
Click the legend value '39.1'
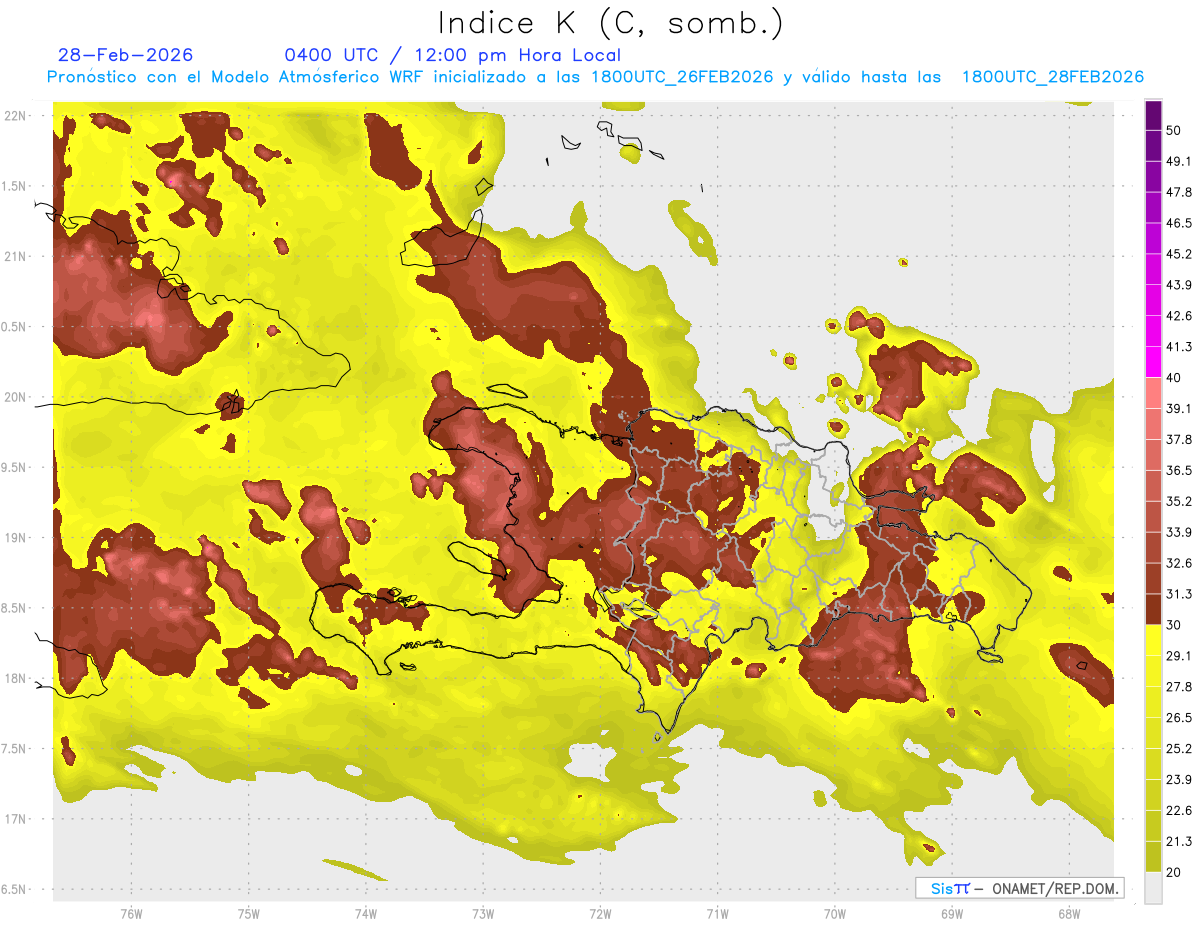[x=1179, y=408]
